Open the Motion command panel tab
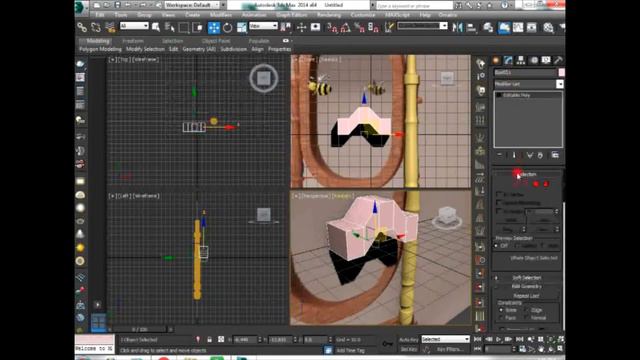Image resolution: width=640 pixels, height=360 pixels. tap(533, 60)
